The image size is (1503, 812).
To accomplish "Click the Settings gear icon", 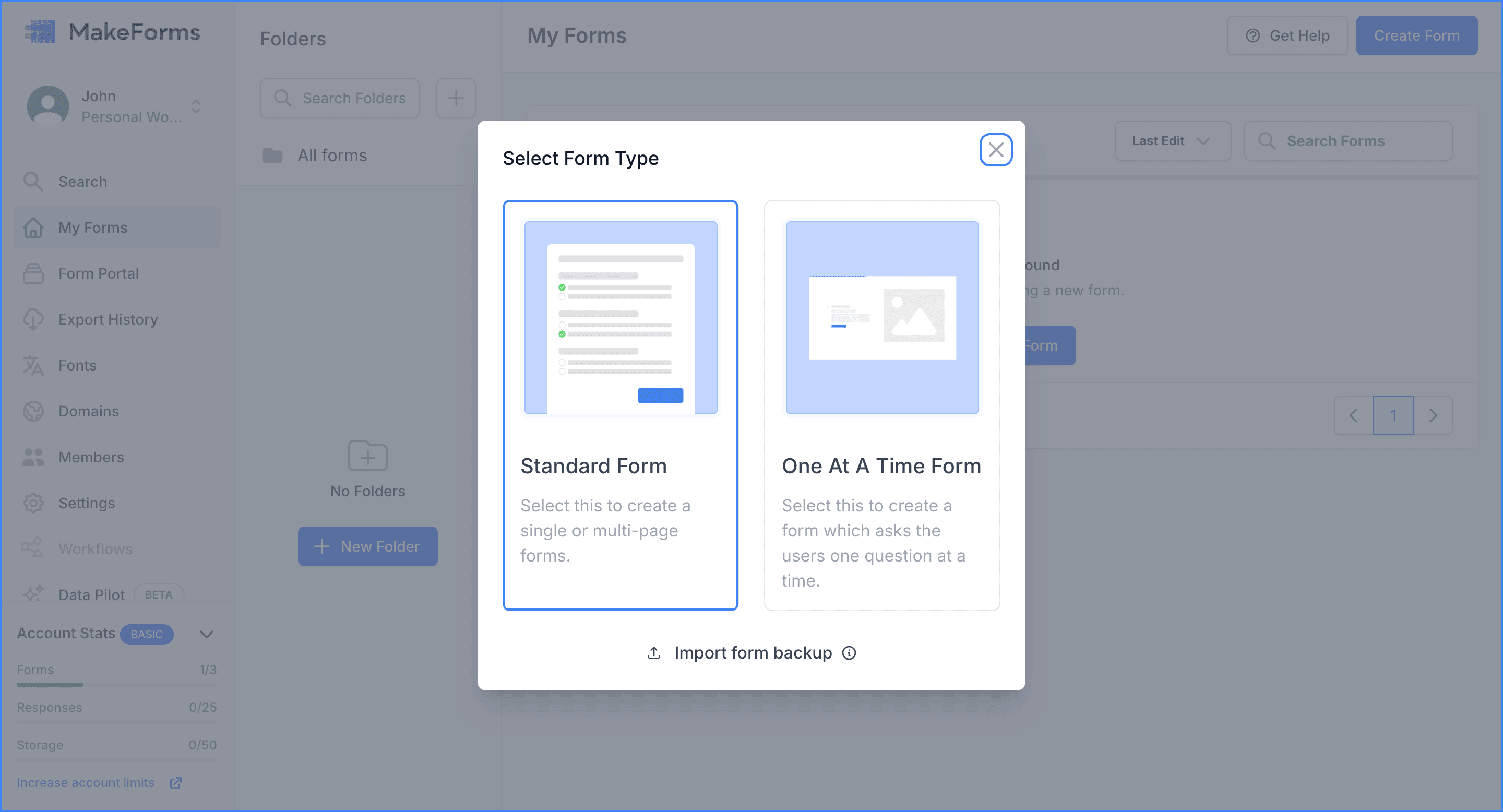I will pyautogui.click(x=33, y=503).
